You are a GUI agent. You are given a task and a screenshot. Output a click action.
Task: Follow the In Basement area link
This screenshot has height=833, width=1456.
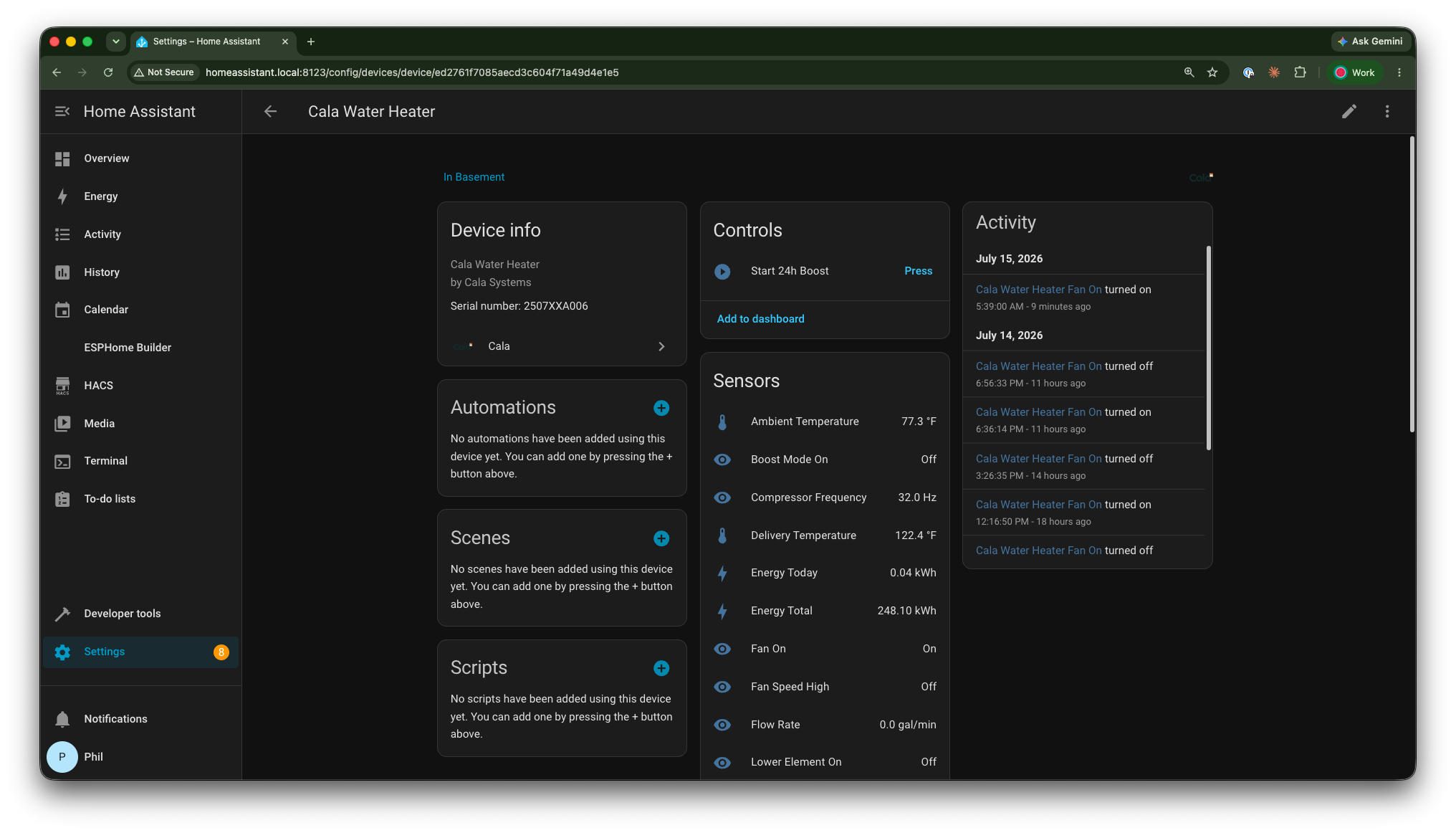(x=474, y=177)
